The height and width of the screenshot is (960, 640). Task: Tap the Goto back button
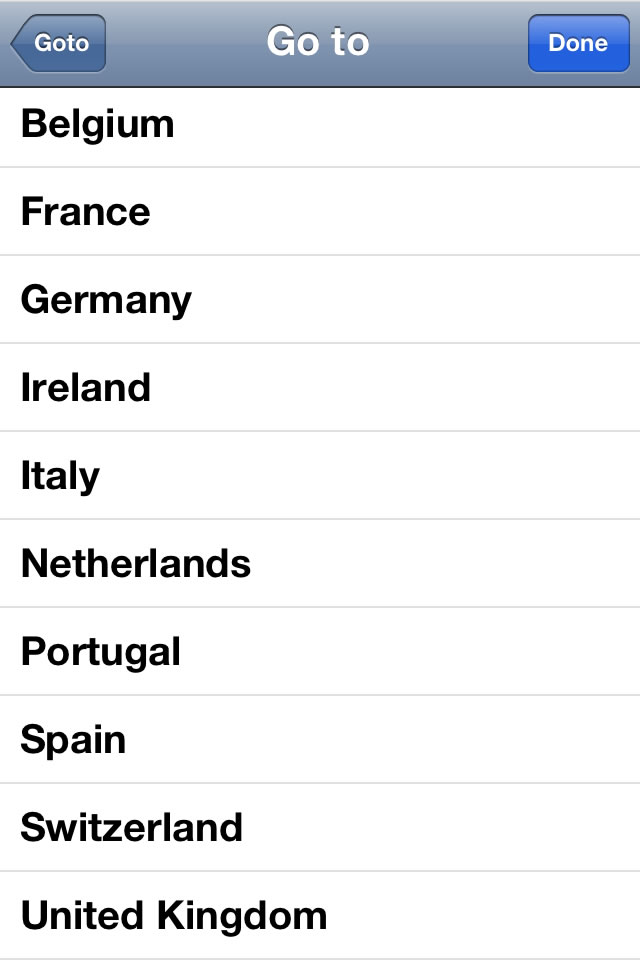pos(58,43)
